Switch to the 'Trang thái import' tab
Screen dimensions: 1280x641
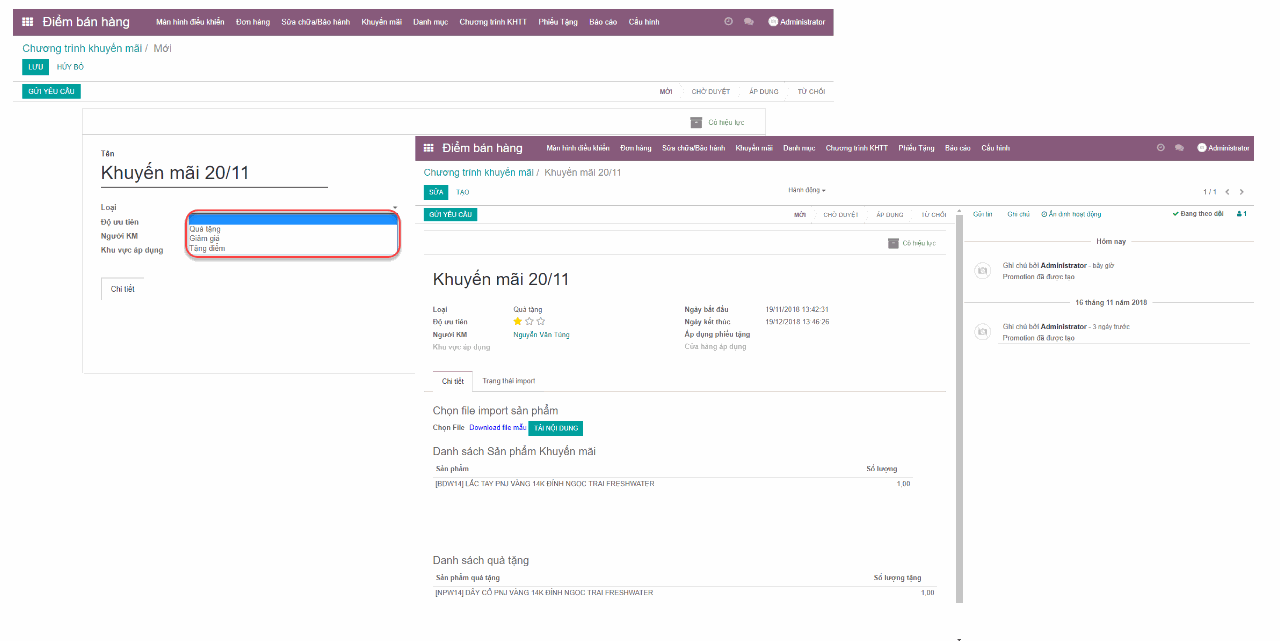coord(510,381)
